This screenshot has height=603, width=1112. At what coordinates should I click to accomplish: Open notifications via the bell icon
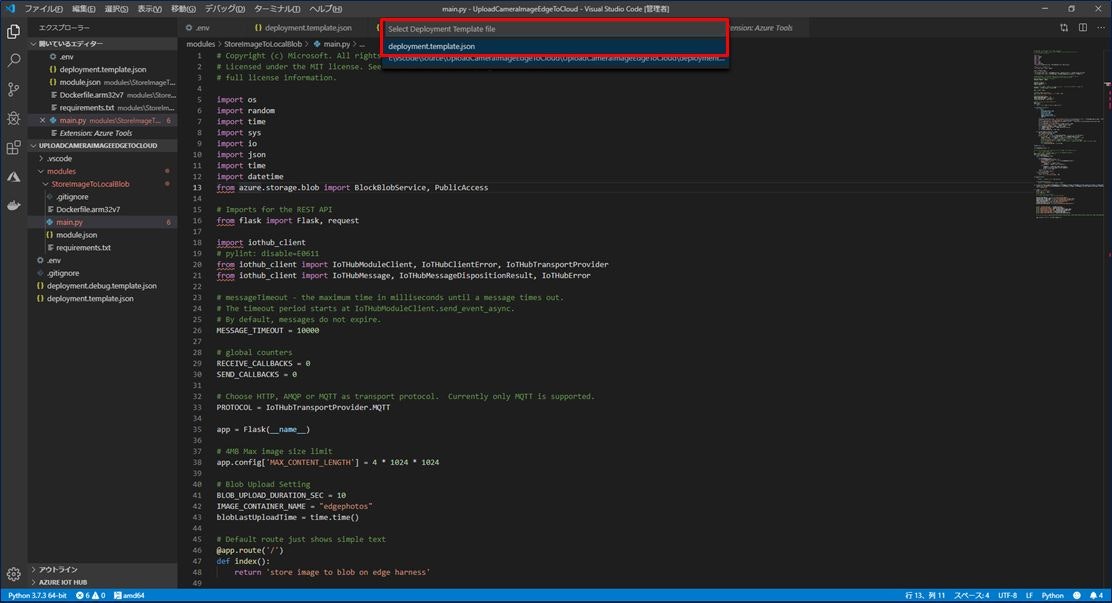click(x=1093, y=595)
